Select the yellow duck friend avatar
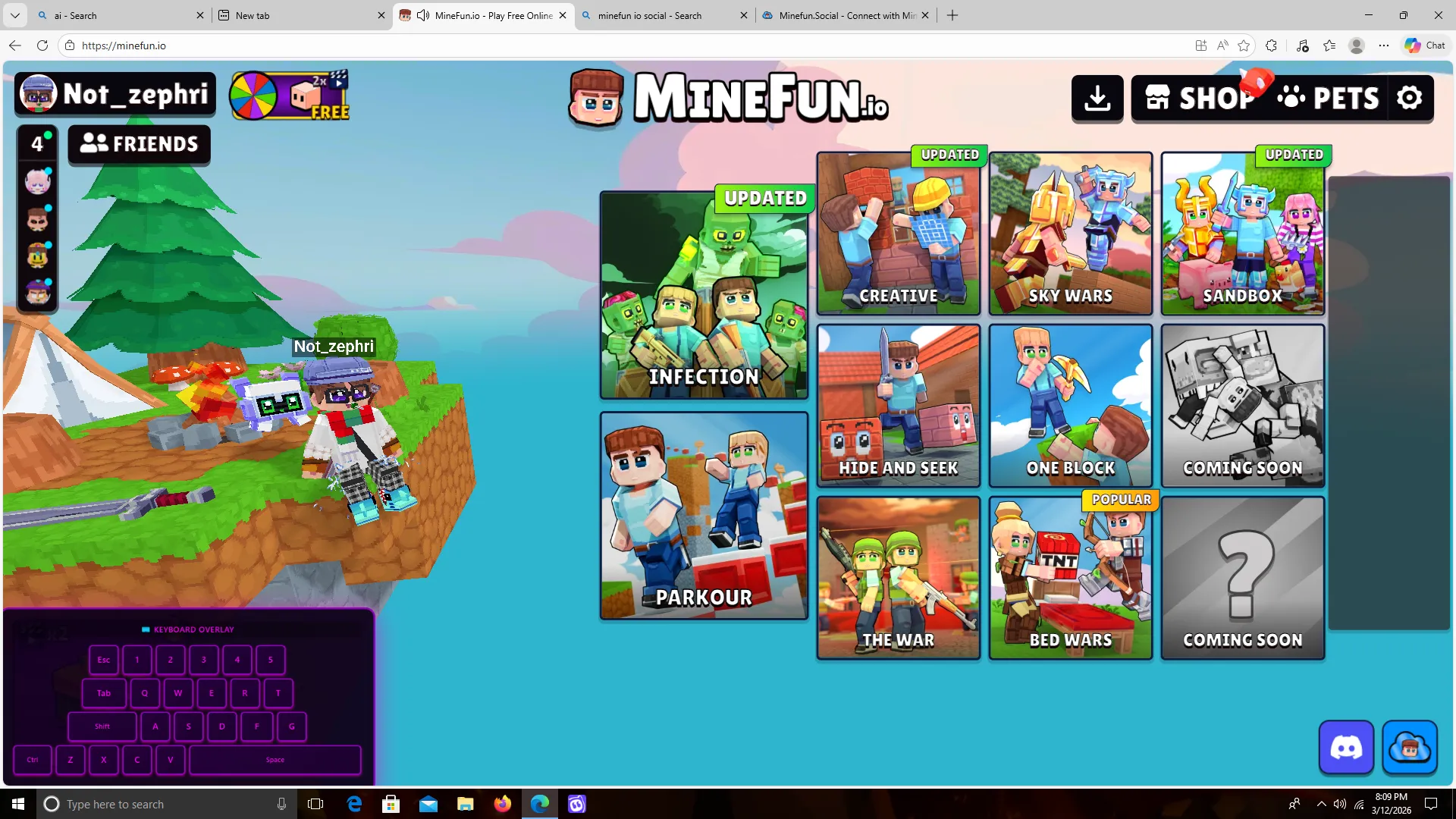This screenshot has height=819, width=1456. 37,256
